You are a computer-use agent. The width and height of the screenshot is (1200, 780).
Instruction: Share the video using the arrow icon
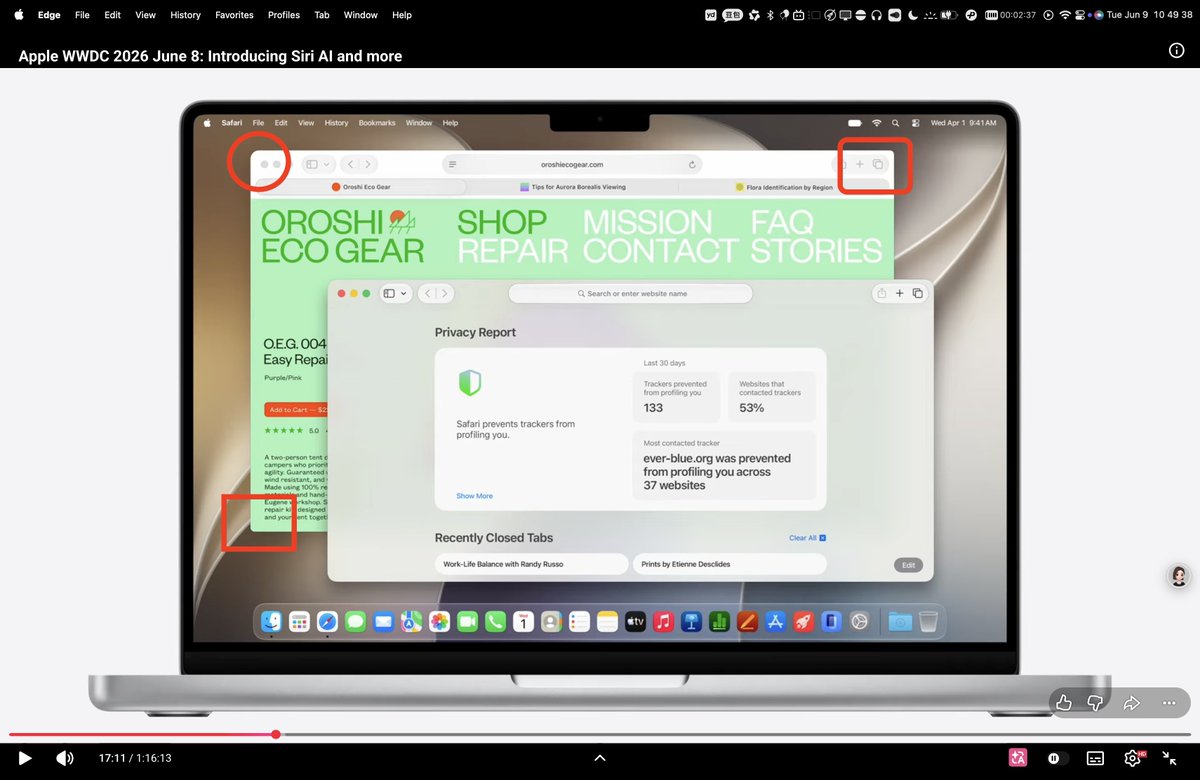(1132, 703)
